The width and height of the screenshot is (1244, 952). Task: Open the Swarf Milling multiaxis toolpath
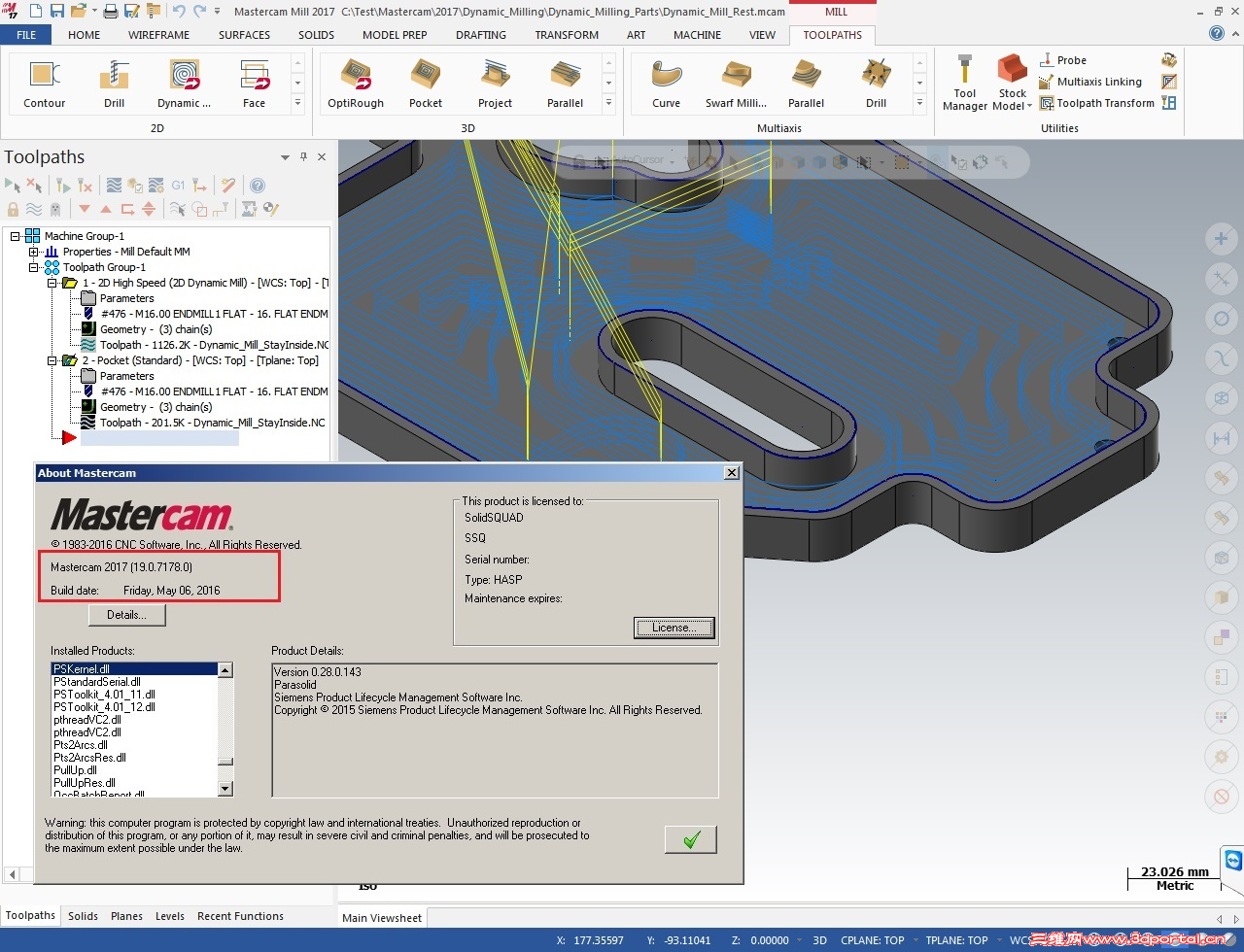[x=737, y=84]
